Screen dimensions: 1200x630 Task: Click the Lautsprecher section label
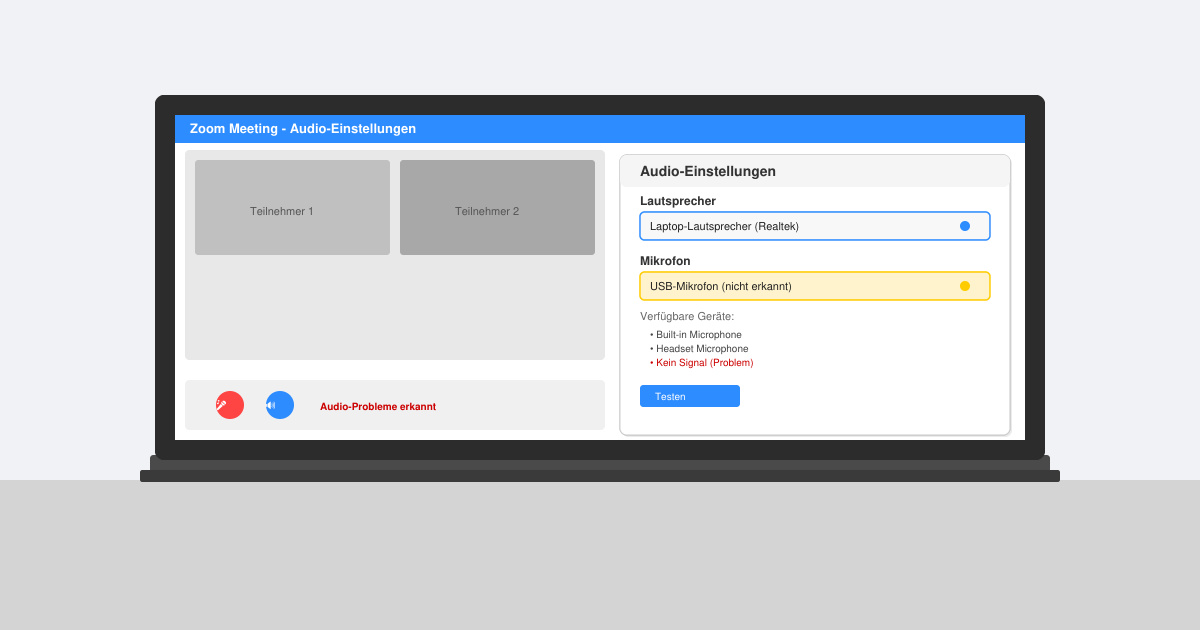(678, 201)
